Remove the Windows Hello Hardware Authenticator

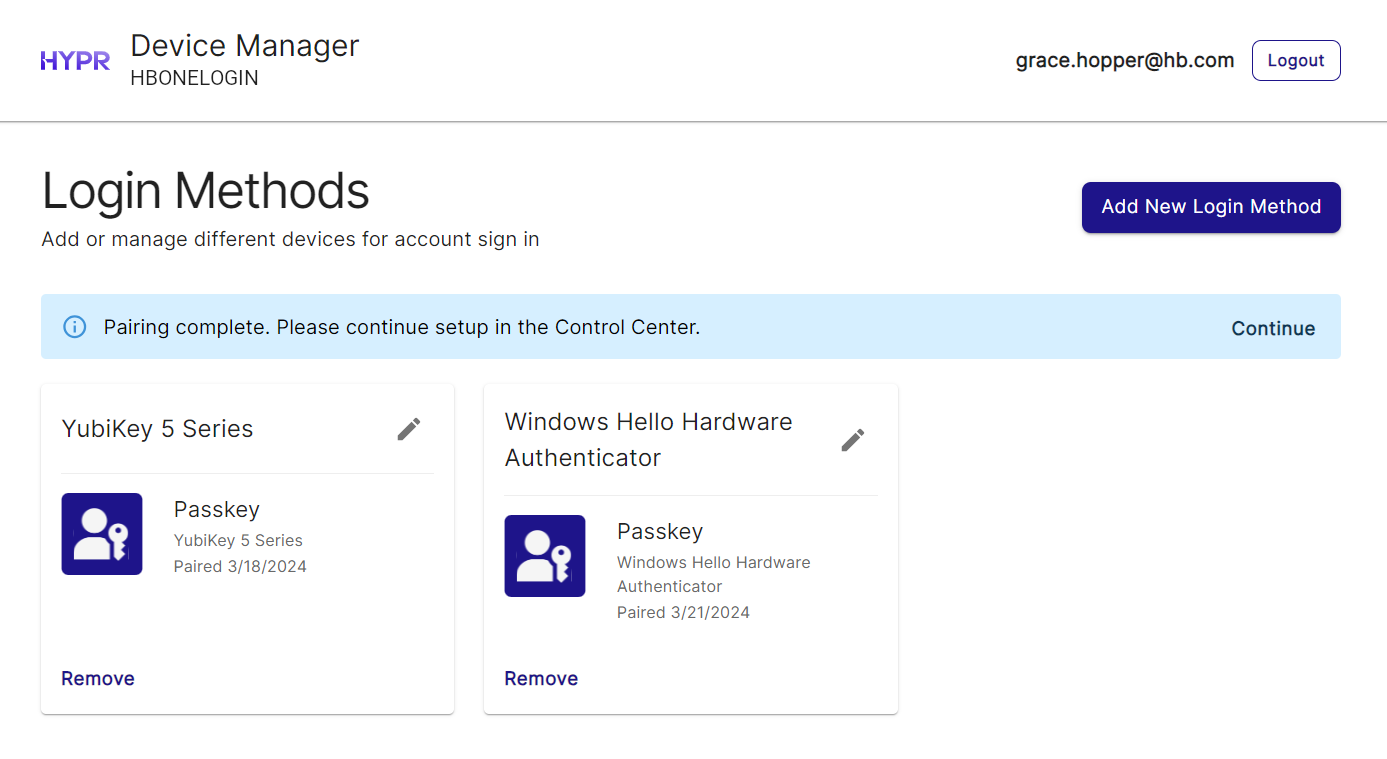[541, 678]
